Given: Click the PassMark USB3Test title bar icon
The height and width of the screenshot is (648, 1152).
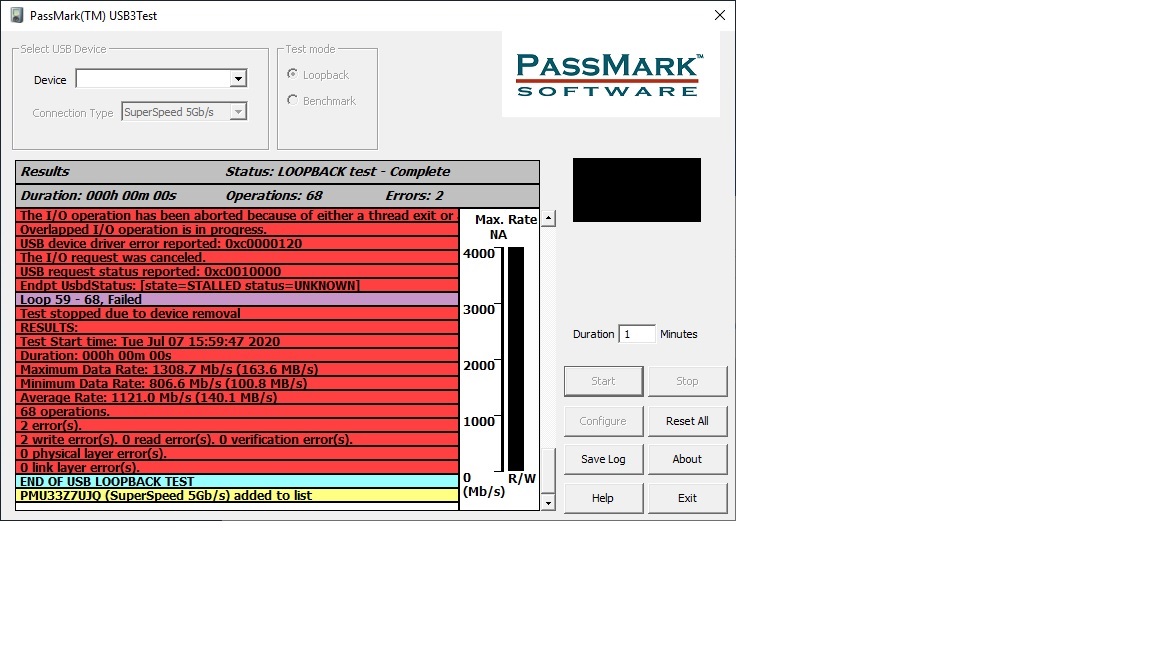Looking at the screenshot, I should click(16, 15).
